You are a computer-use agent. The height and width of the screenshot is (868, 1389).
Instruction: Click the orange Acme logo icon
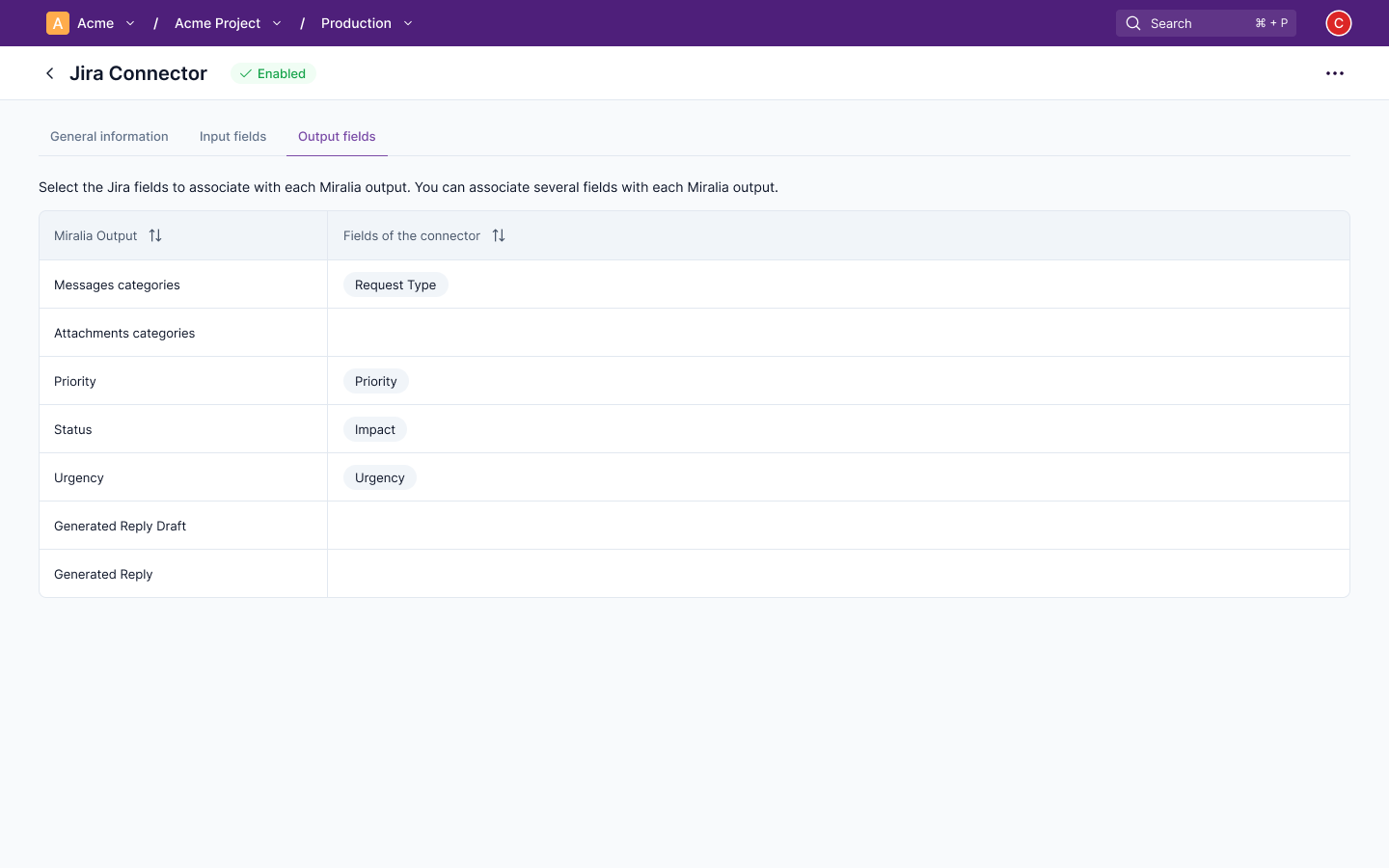tap(58, 23)
